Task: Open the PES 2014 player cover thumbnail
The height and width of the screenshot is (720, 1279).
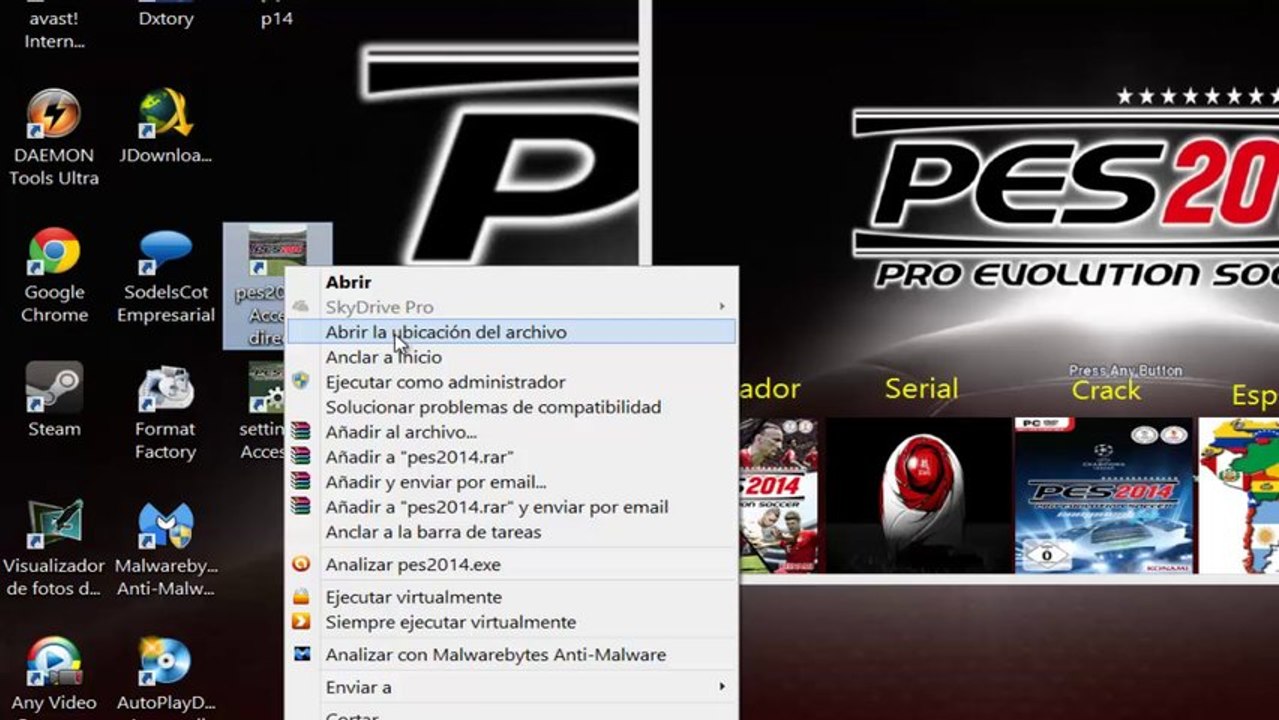Action: 780,495
